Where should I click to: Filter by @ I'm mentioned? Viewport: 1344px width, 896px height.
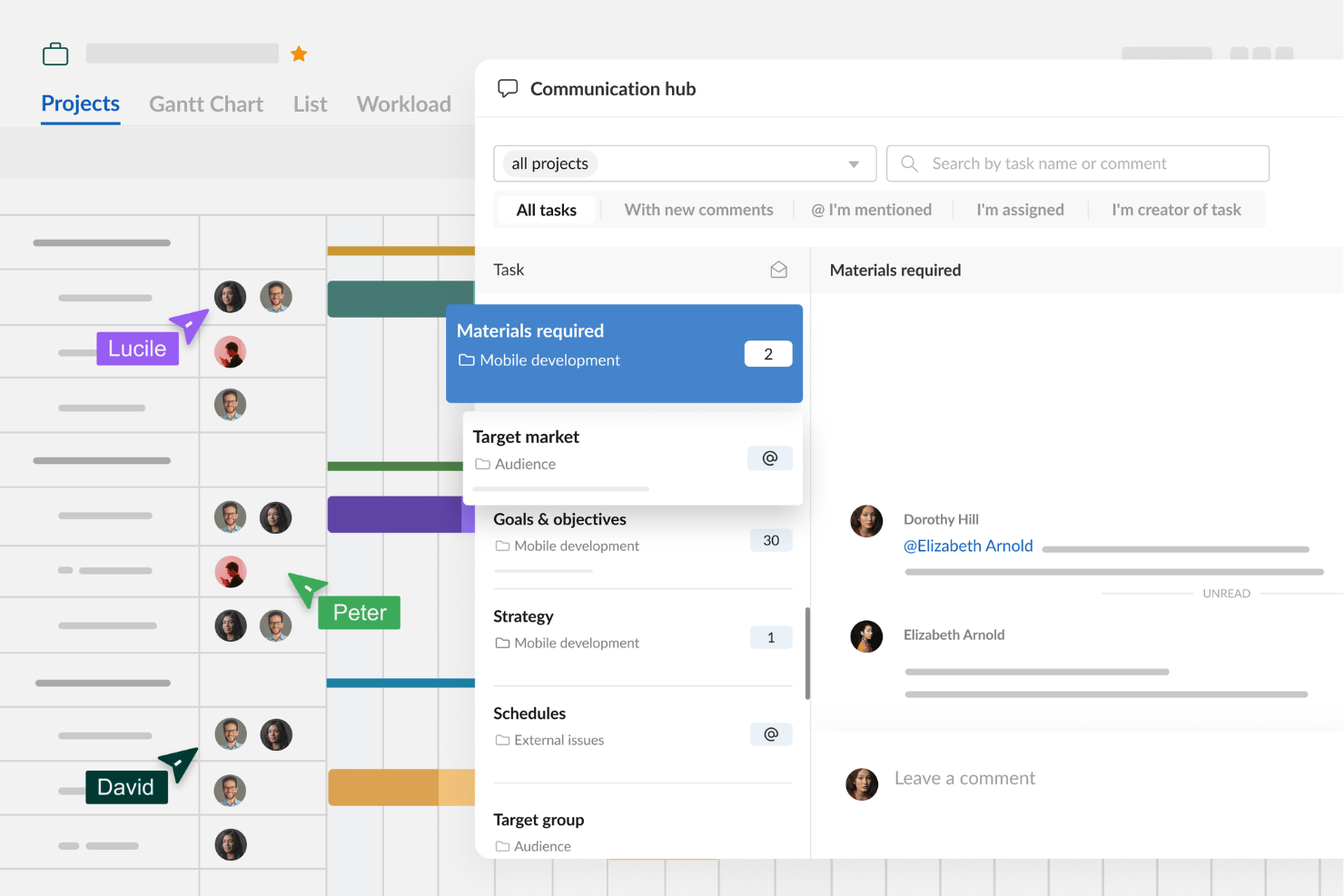[872, 210]
